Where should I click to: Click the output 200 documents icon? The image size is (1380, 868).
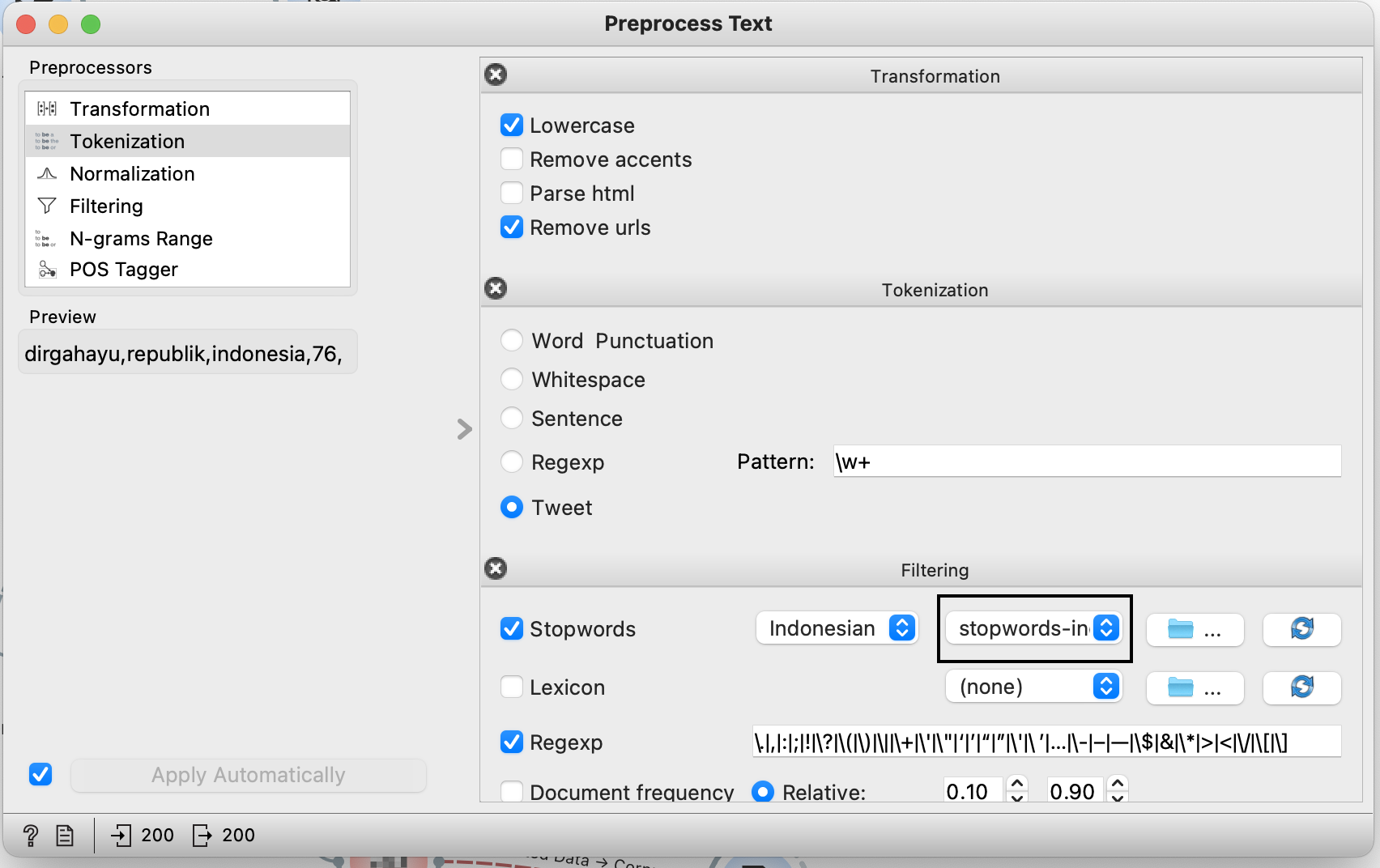click(x=202, y=835)
